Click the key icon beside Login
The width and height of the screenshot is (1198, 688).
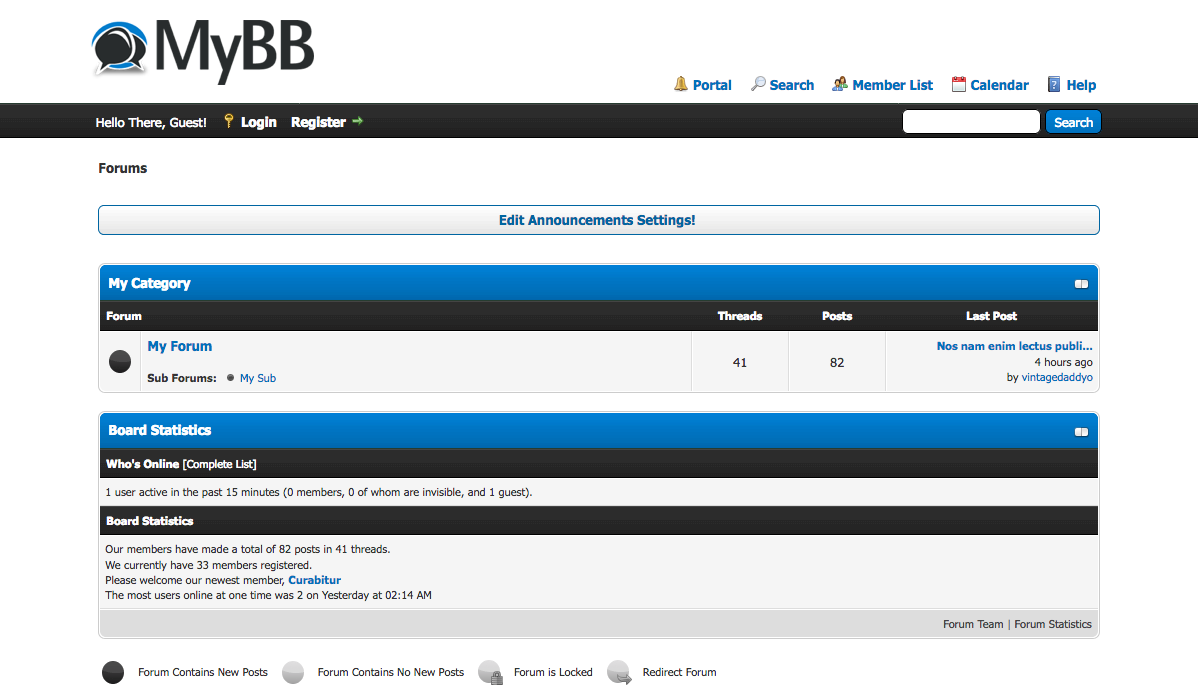point(228,121)
